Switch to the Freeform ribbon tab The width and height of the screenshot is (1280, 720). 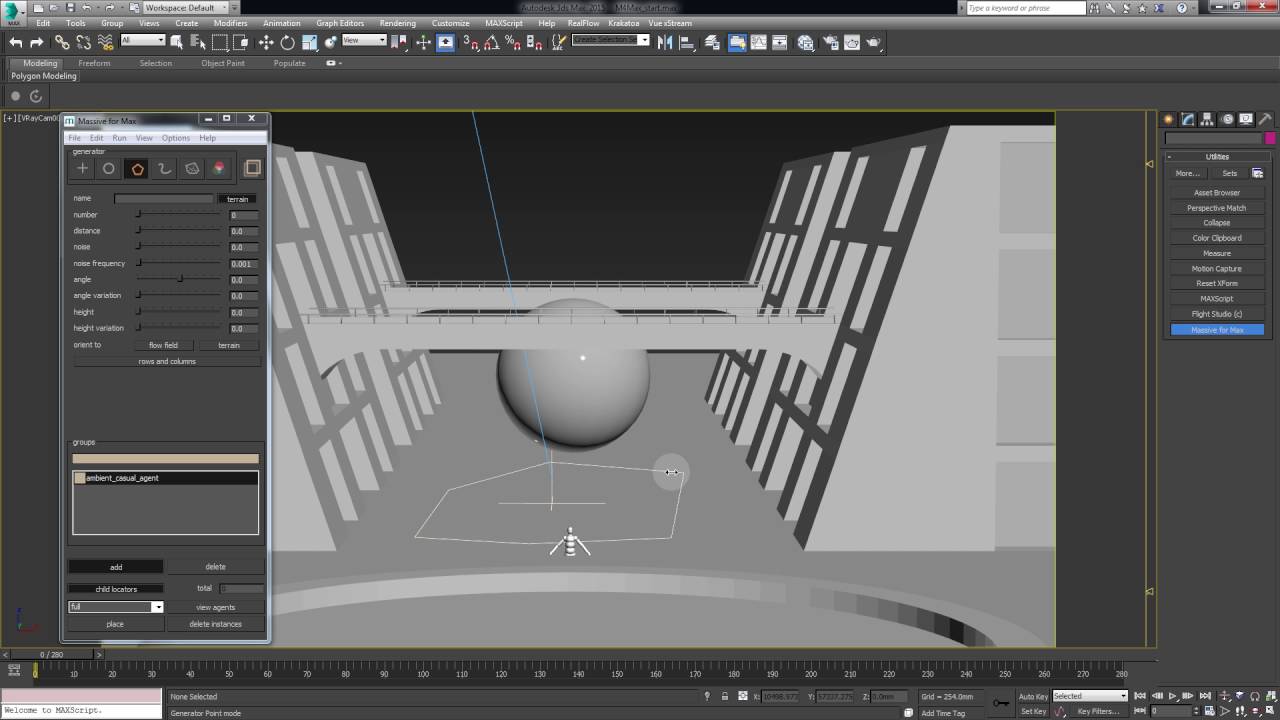(x=94, y=63)
